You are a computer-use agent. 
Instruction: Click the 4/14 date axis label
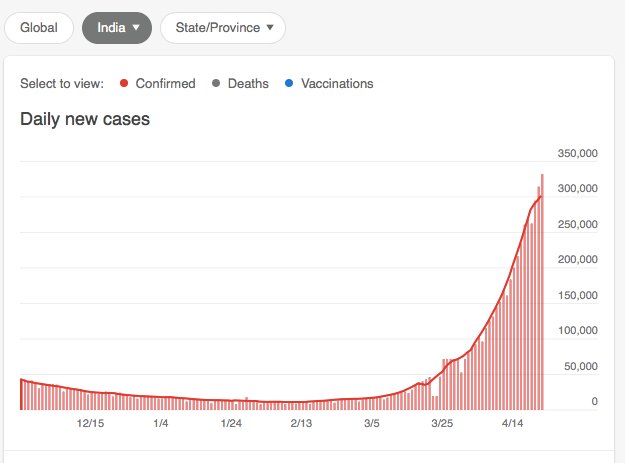coord(512,424)
